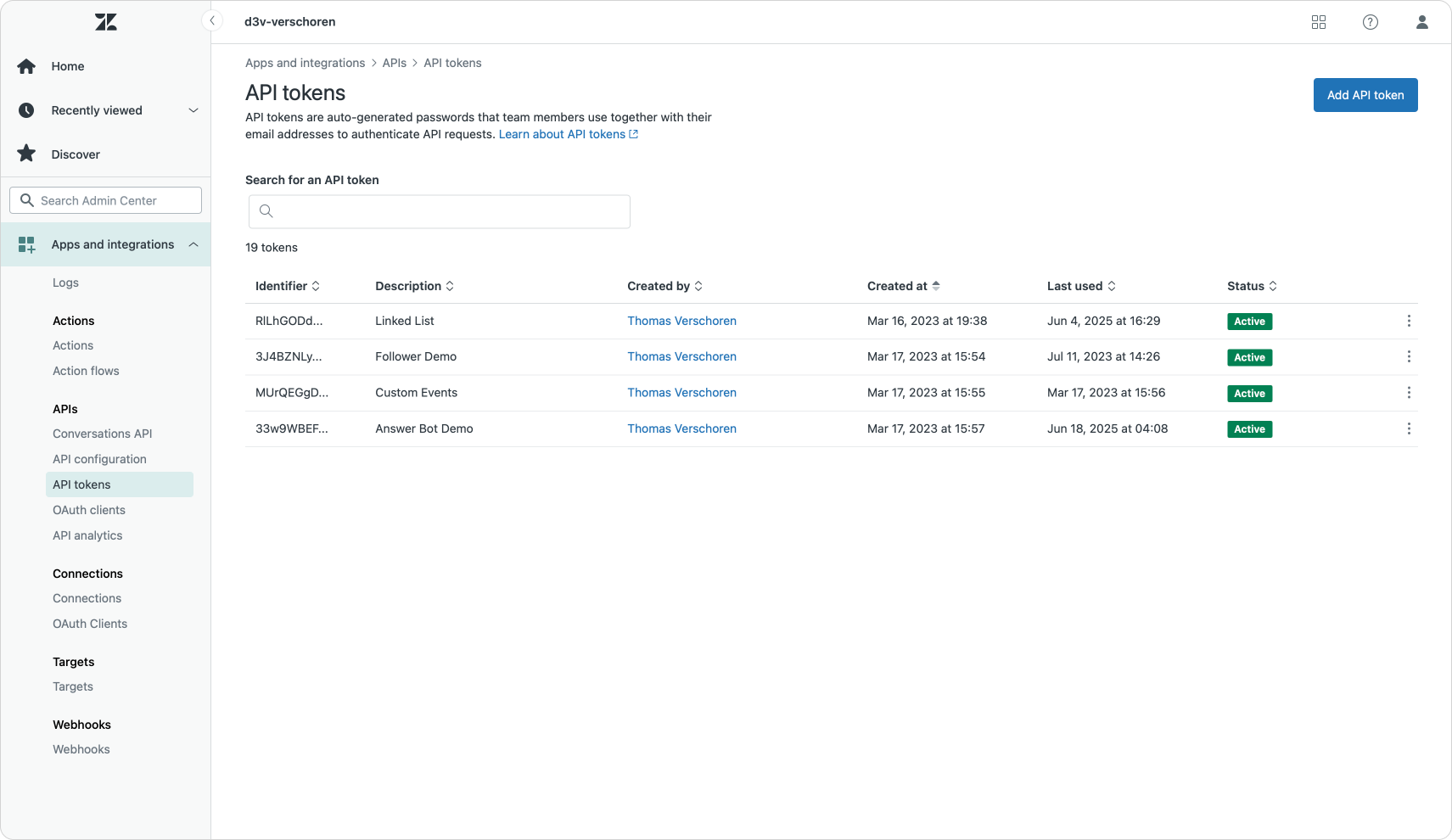Screen dimensions: 1452x840
Task: Open Connections sub-item in sidebar
Action: pos(87,598)
